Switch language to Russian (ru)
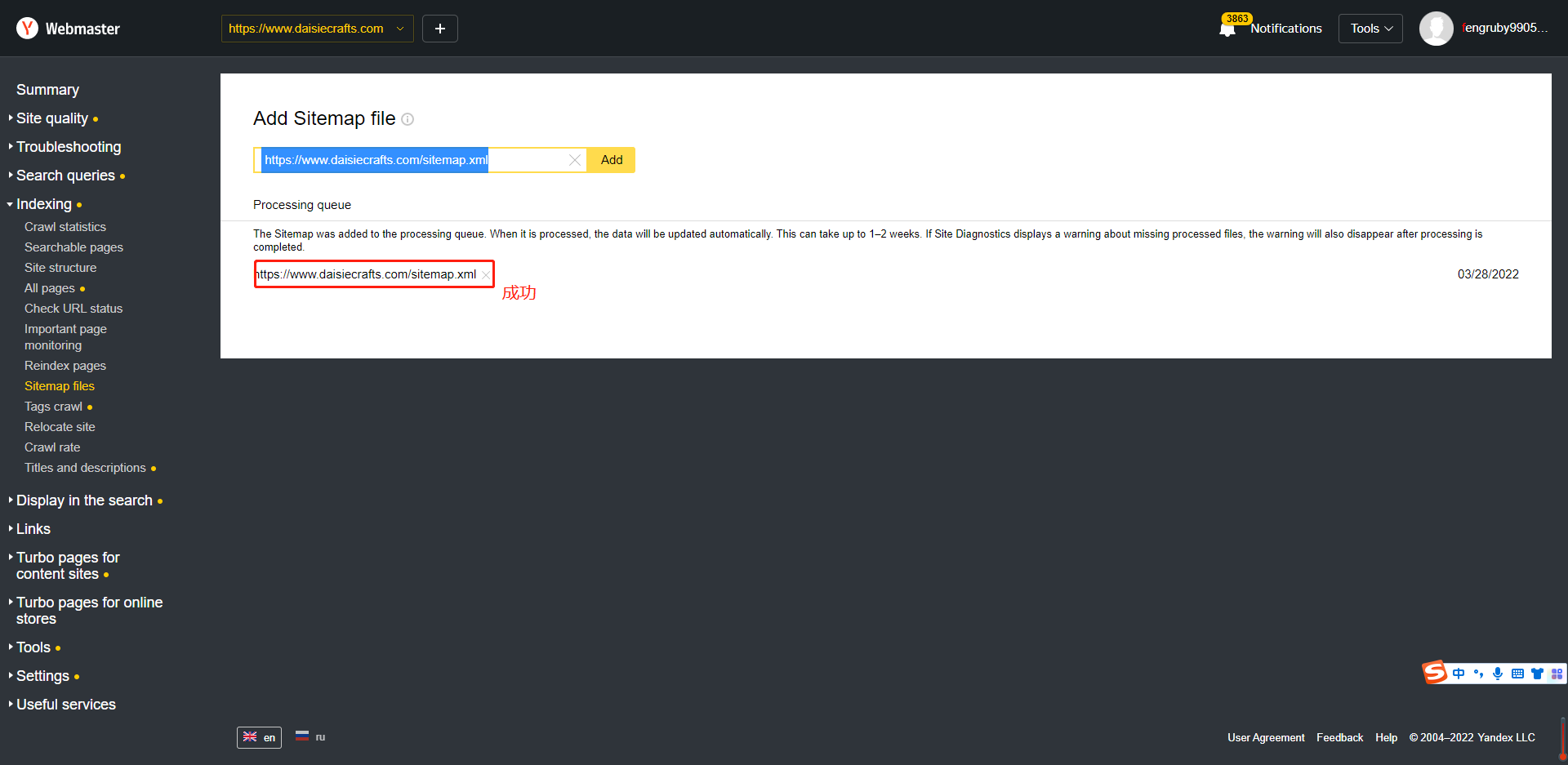Viewport: 1568px width, 765px height. point(310,737)
